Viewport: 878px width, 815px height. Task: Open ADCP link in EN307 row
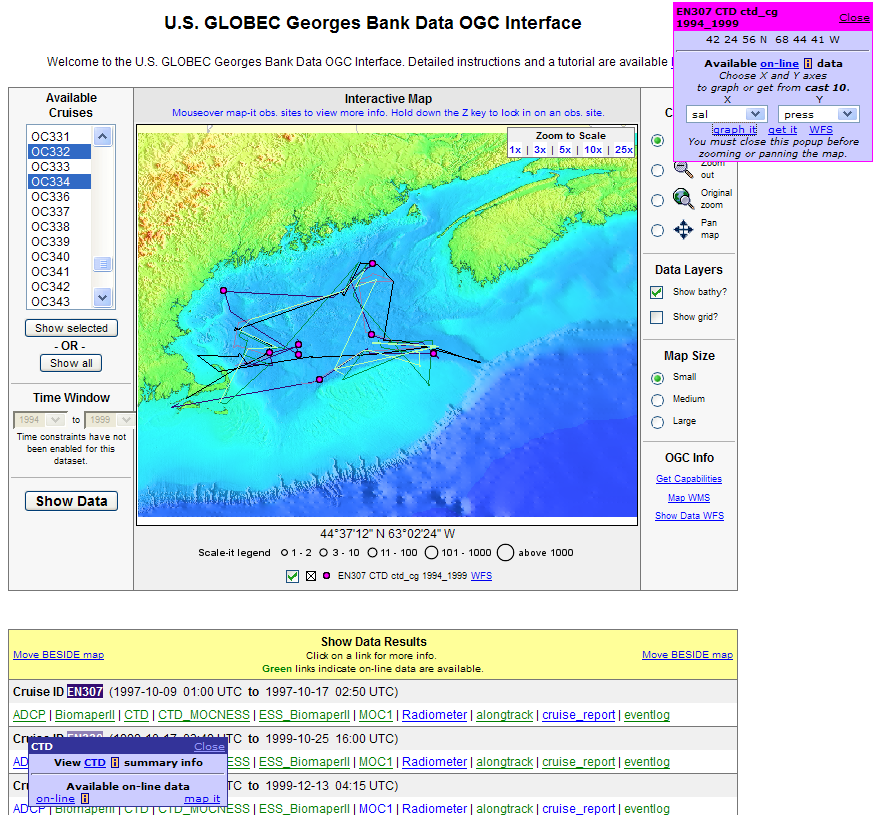click(29, 715)
